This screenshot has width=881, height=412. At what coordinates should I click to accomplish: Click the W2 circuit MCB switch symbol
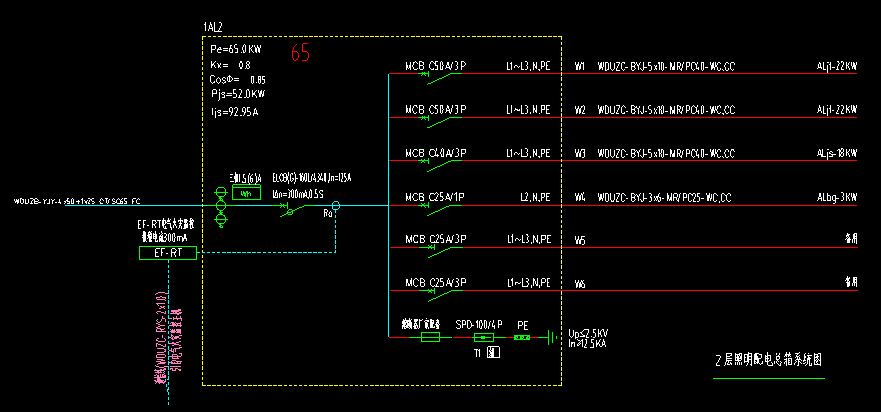(440, 120)
